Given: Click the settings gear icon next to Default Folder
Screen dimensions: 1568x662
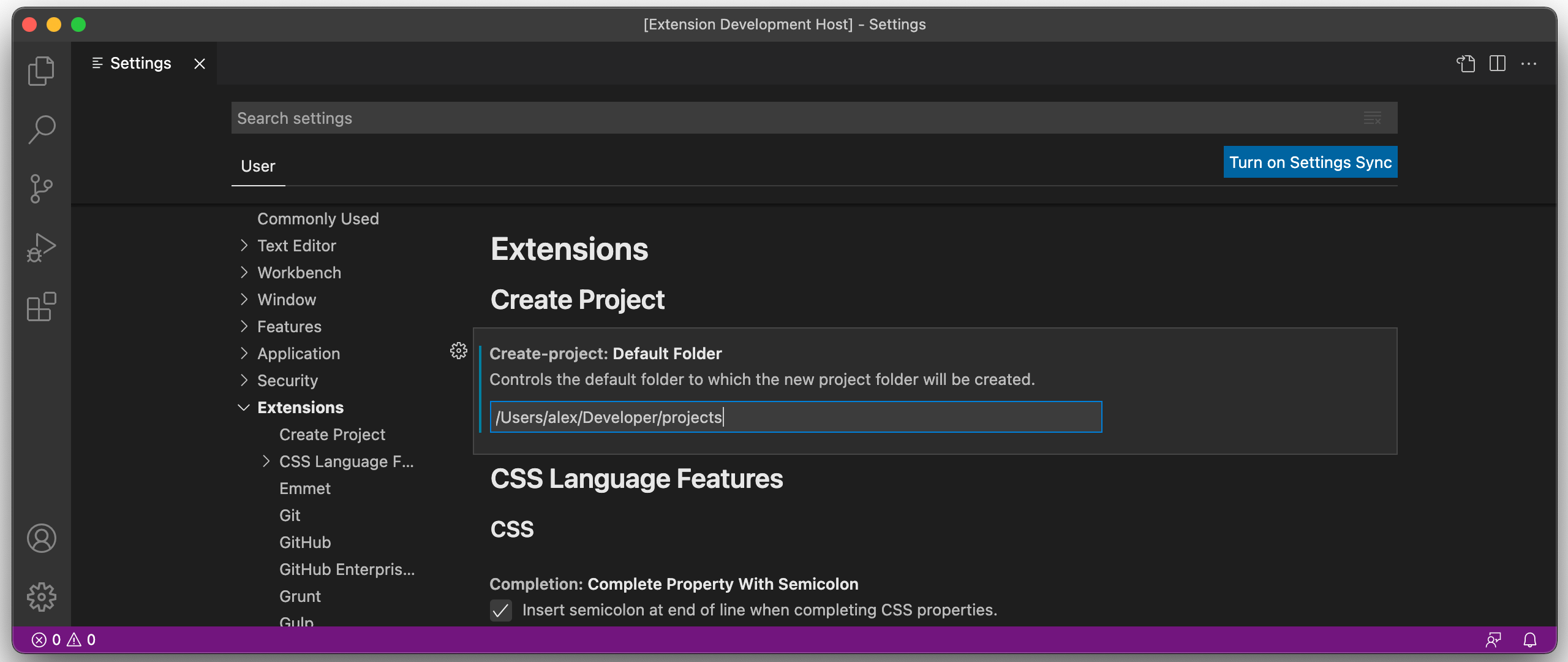Looking at the screenshot, I should pyautogui.click(x=459, y=350).
